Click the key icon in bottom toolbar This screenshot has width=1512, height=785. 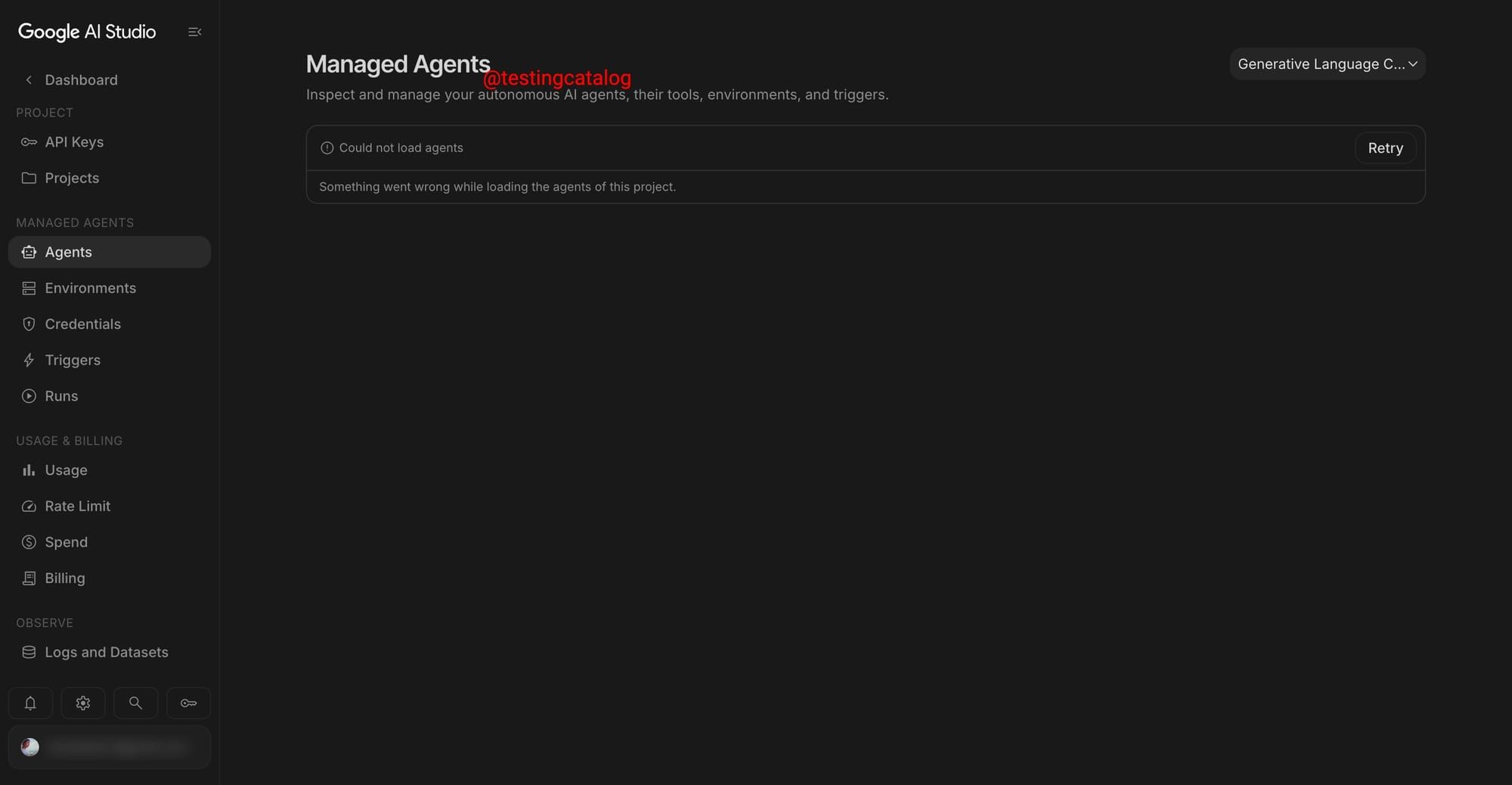point(188,703)
